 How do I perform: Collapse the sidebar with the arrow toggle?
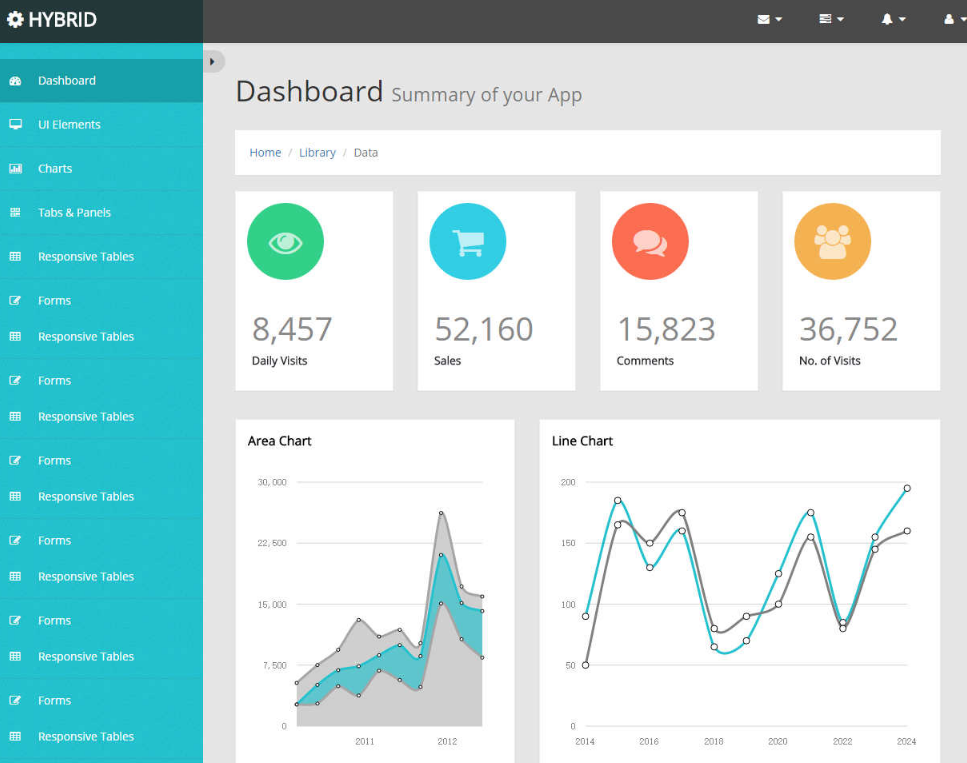pyautogui.click(x=212, y=62)
